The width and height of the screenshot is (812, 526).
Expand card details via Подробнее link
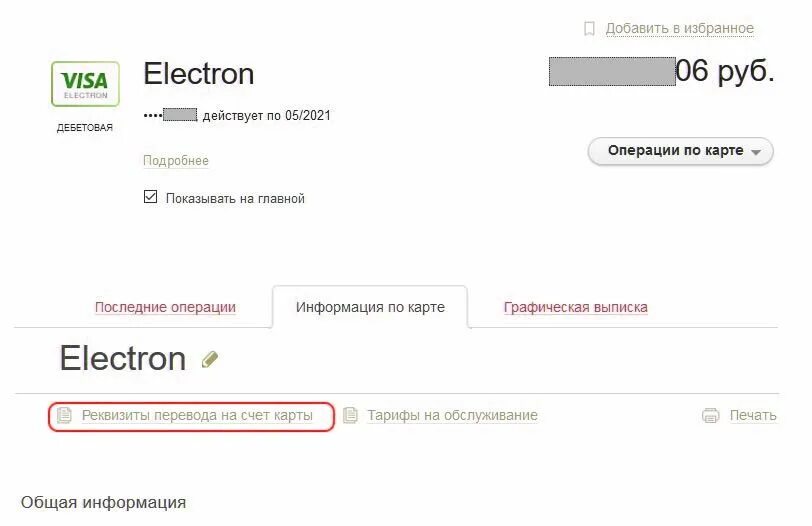pyautogui.click(x=176, y=160)
